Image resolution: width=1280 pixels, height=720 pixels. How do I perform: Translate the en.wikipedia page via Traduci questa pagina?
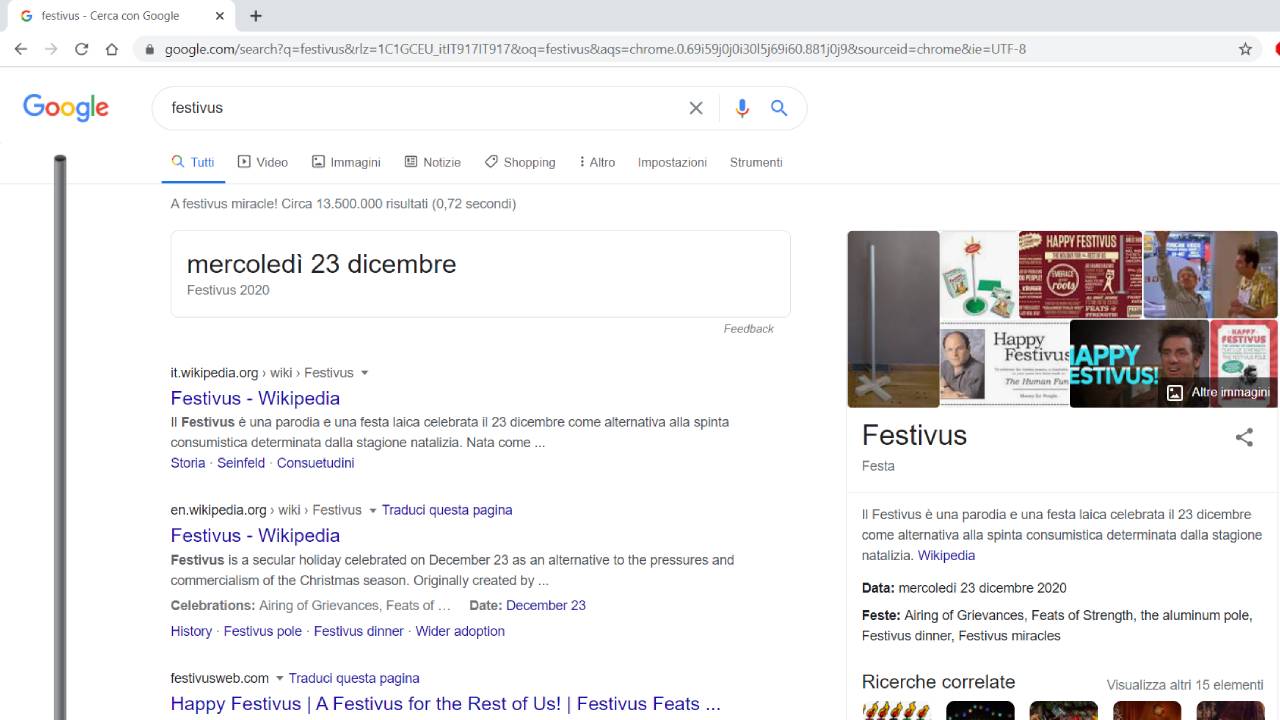(447, 510)
